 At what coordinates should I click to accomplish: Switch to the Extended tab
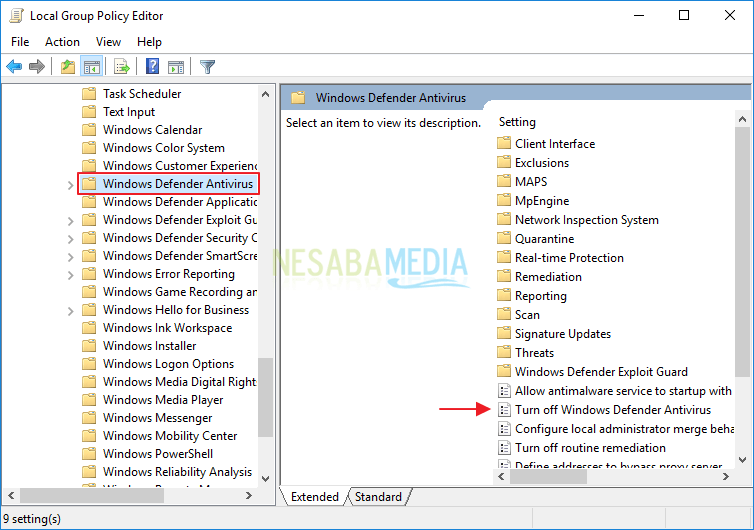314,497
